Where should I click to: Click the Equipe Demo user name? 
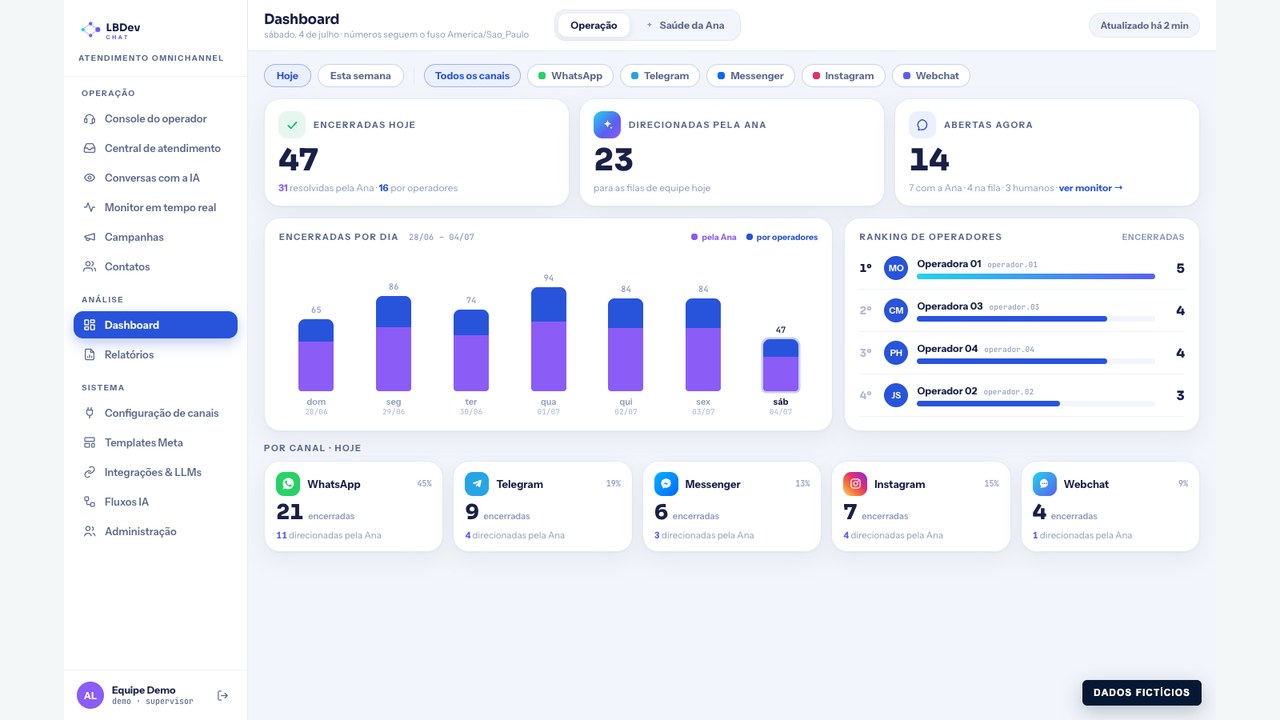[143, 690]
